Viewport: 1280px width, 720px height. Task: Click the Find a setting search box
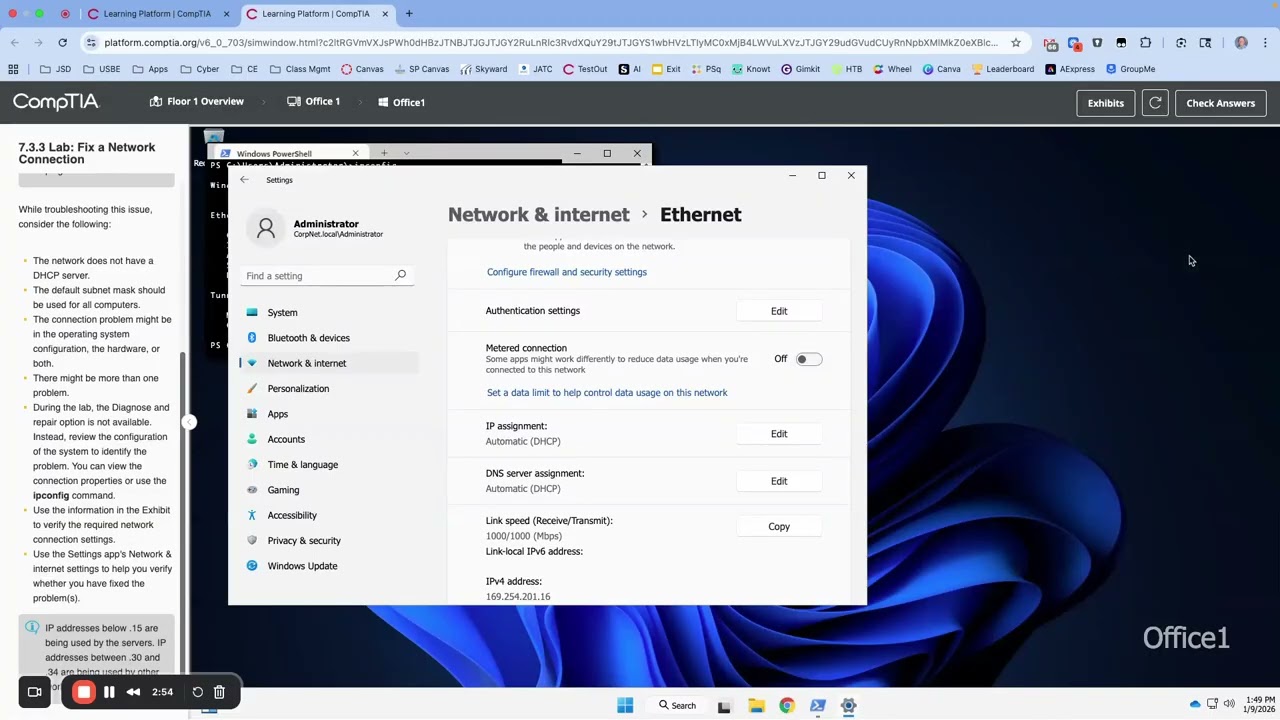(x=326, y=276)
